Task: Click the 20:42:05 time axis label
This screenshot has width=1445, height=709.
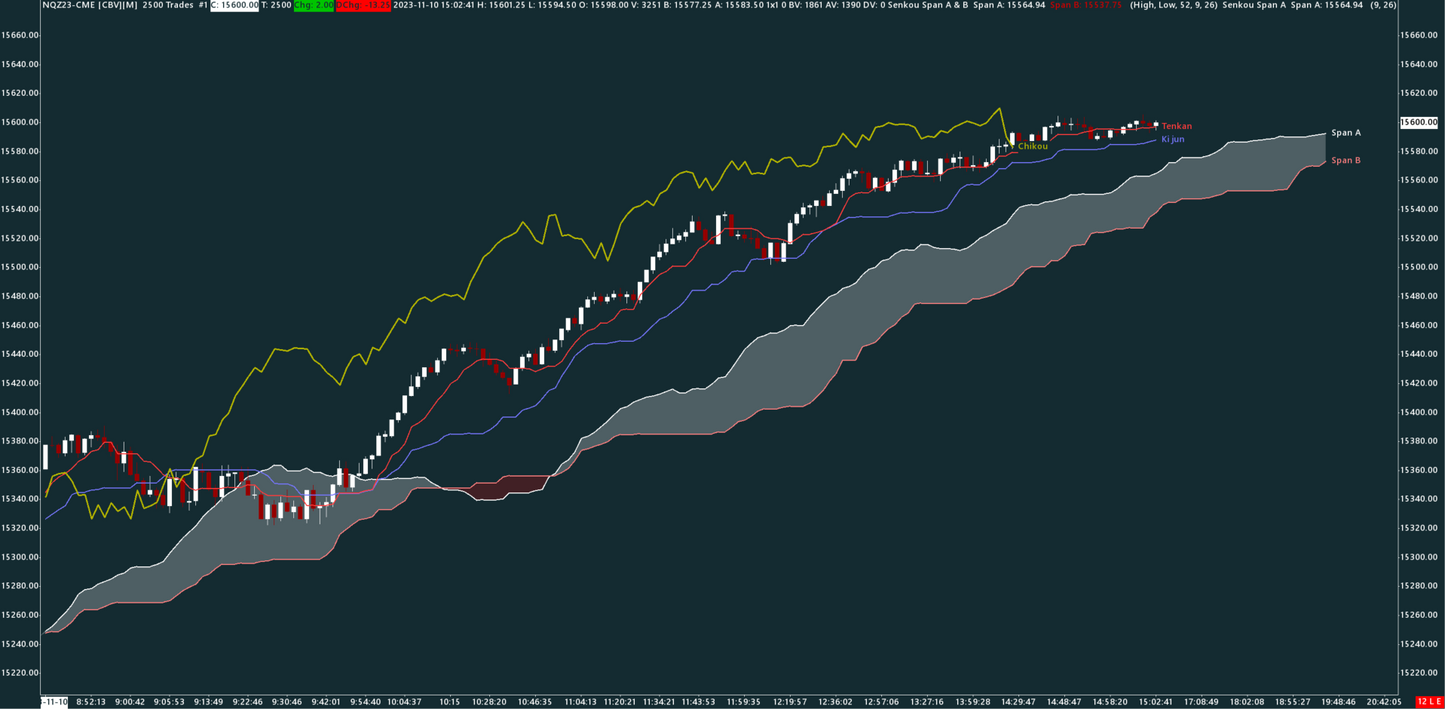Action: (1383, 702)
